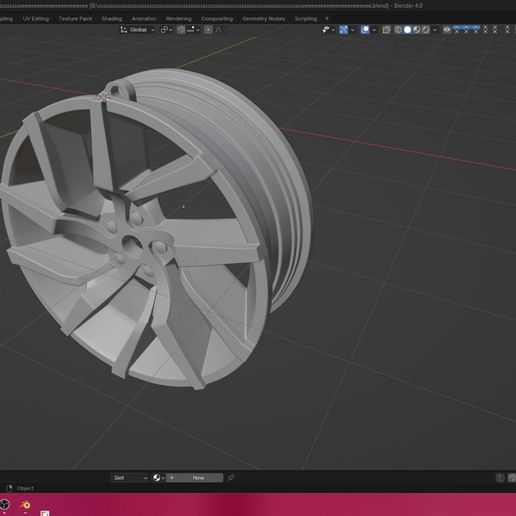516x516 pixels.
Task: Toggle the pin icon beside New
Action: pyautogui.click(x=231, y=478)
